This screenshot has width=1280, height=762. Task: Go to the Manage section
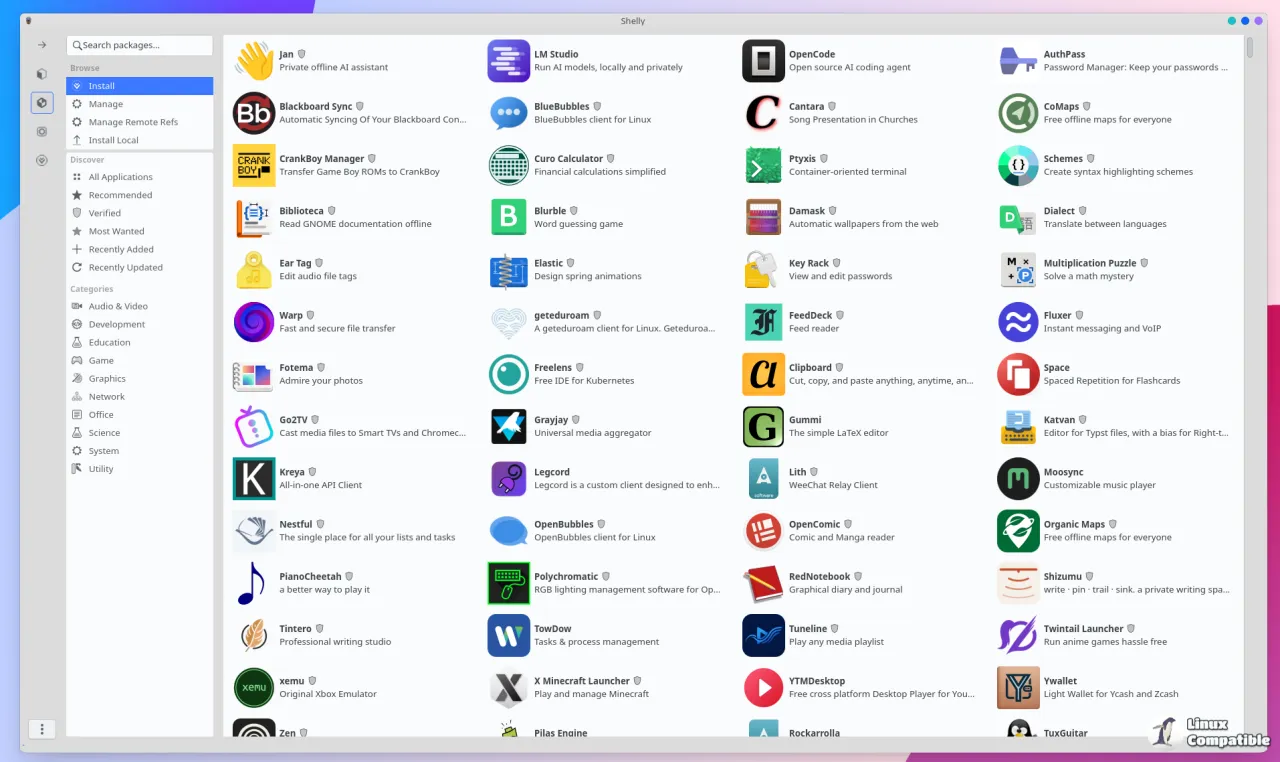140,104
